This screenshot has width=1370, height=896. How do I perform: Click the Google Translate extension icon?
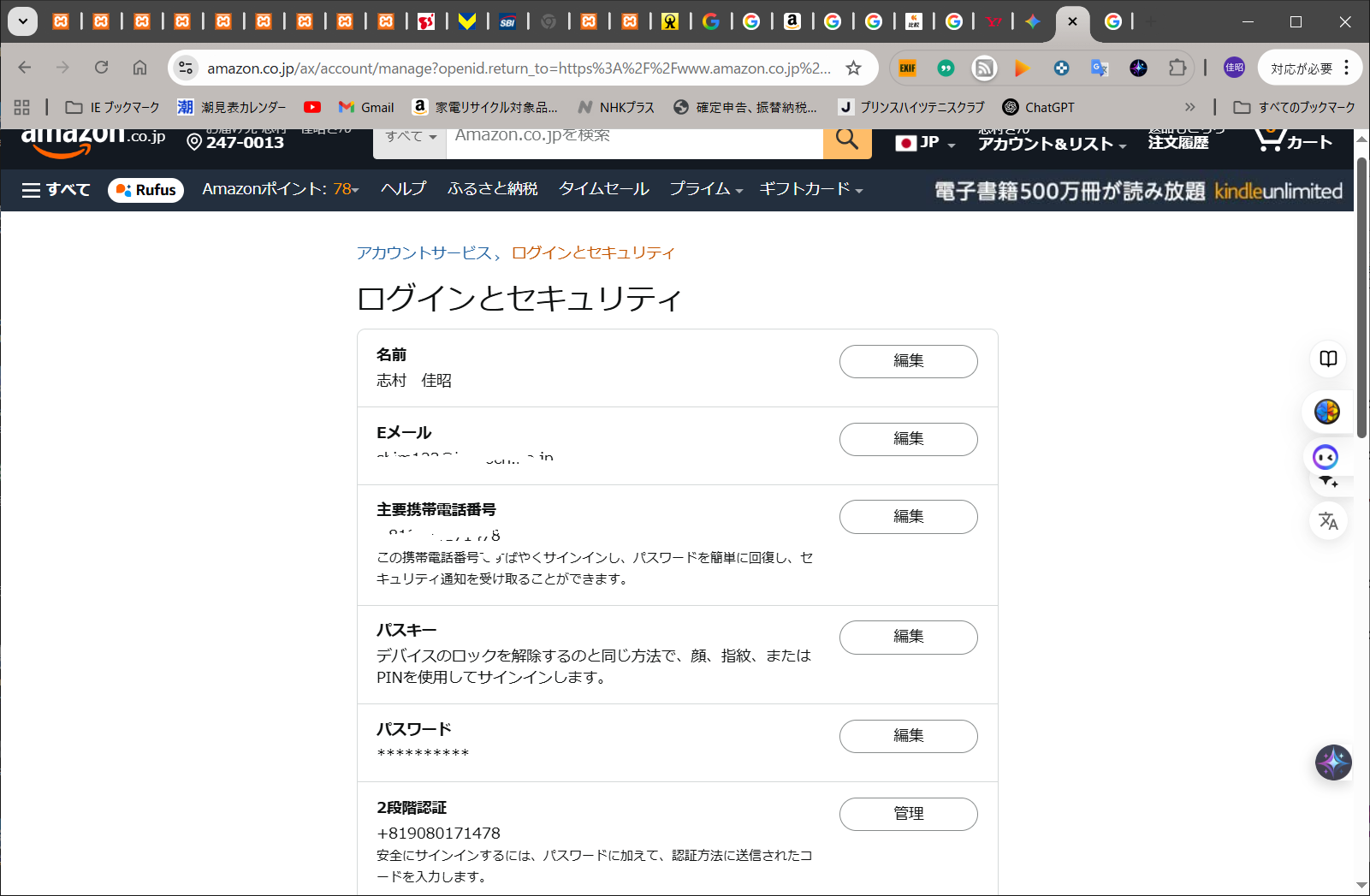tap(1100, 68)
